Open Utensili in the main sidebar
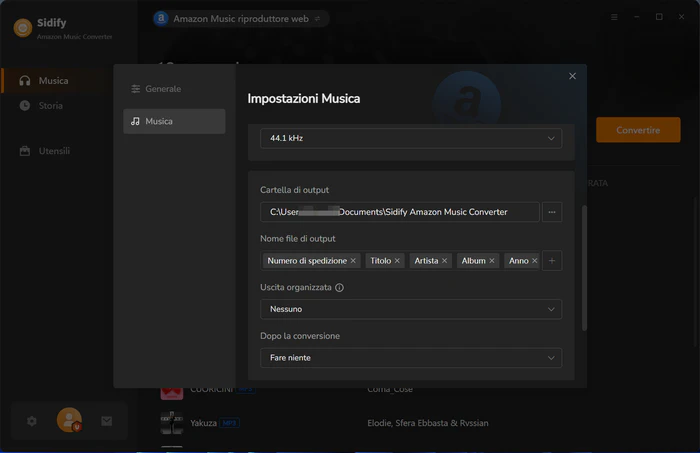The width and height of the screenshot is (700, 453). pos(54,151)
